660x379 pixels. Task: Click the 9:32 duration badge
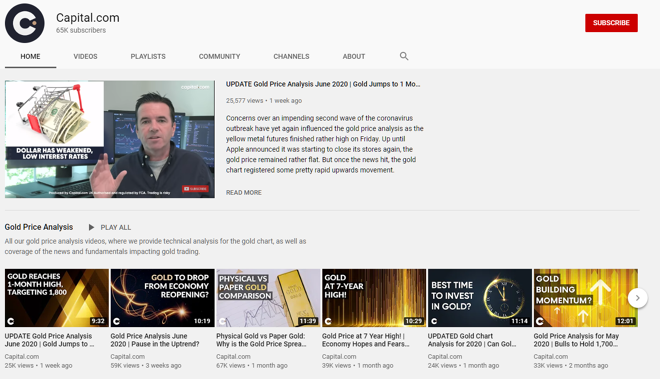click(98, 321)
